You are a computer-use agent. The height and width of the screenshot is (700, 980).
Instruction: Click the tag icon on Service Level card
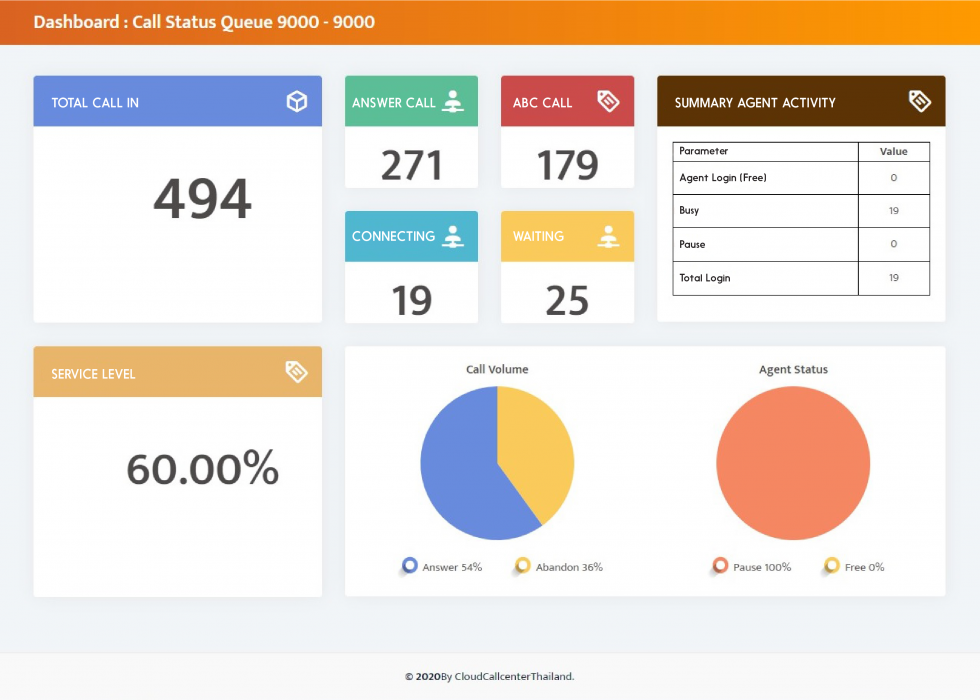tap(296, 372)
